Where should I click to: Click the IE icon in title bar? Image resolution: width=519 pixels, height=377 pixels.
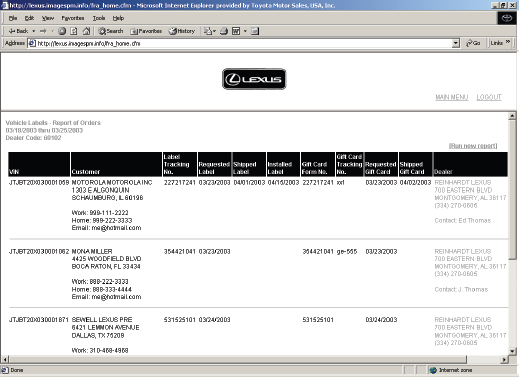pos(5,5)
